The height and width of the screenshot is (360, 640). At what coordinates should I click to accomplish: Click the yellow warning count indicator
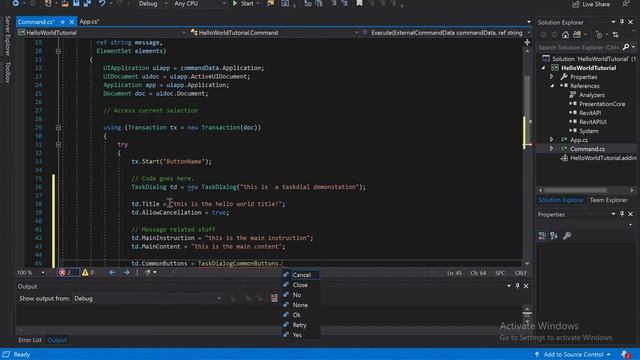pos(88,272)
